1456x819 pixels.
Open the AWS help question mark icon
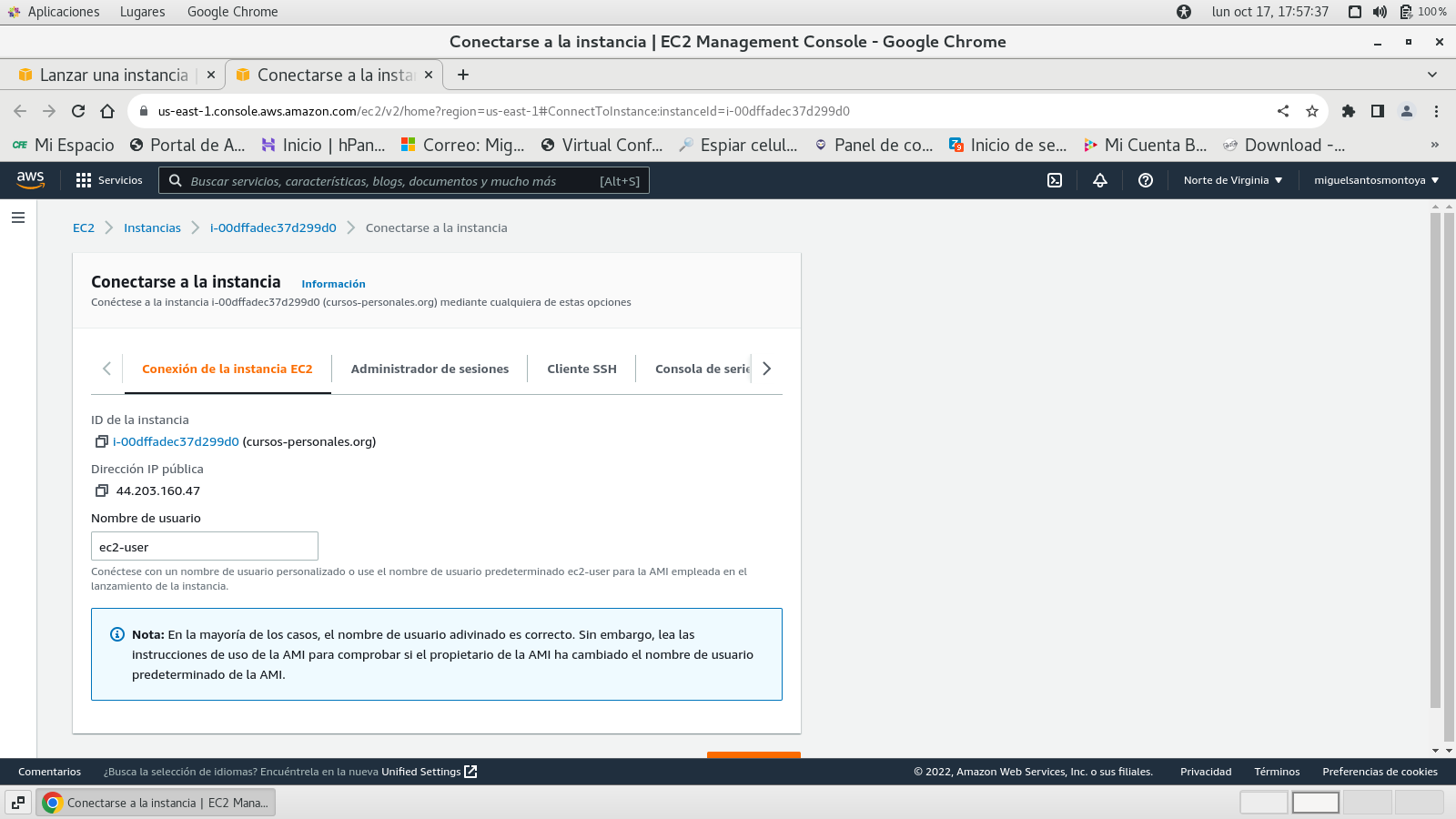point(1146,180)
